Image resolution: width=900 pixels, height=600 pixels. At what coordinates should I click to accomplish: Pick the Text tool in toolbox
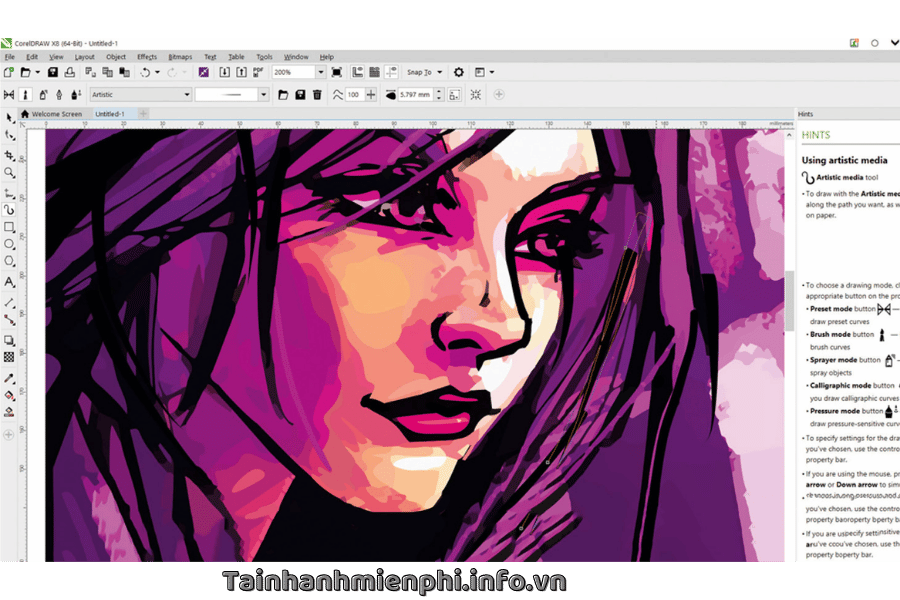pos(9,282)
